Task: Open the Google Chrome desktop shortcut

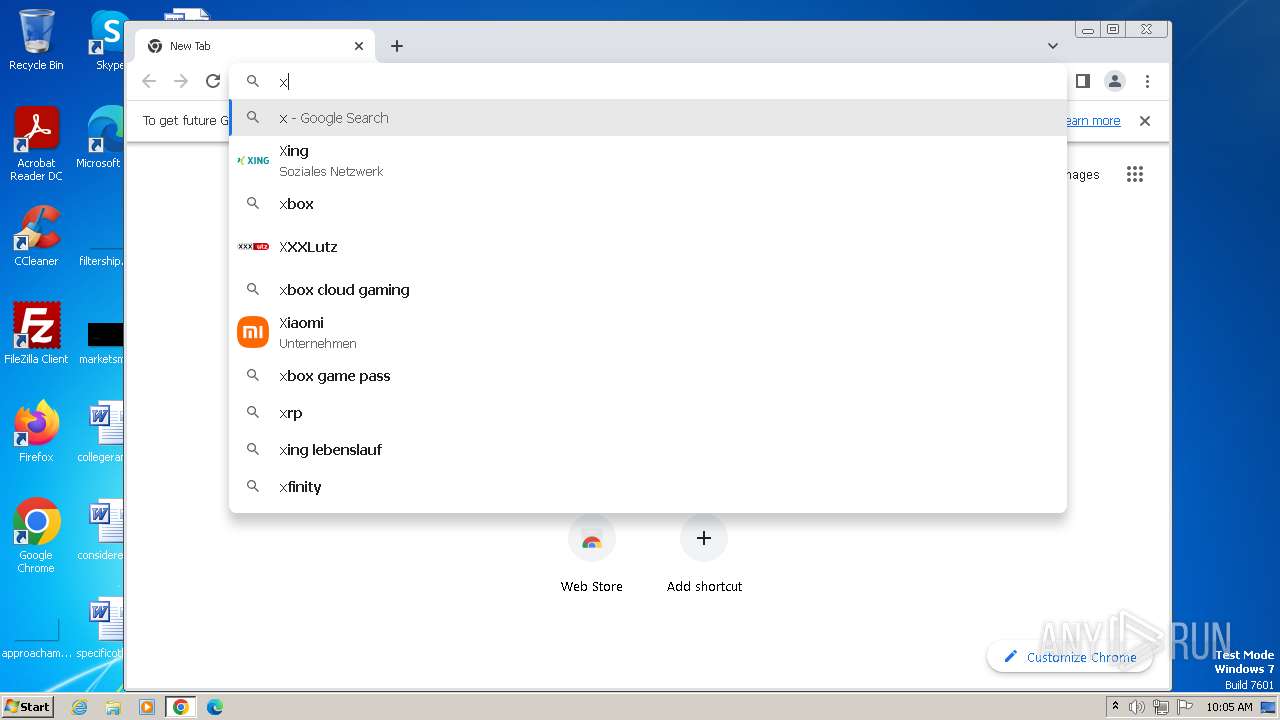Action: (36, 536)
